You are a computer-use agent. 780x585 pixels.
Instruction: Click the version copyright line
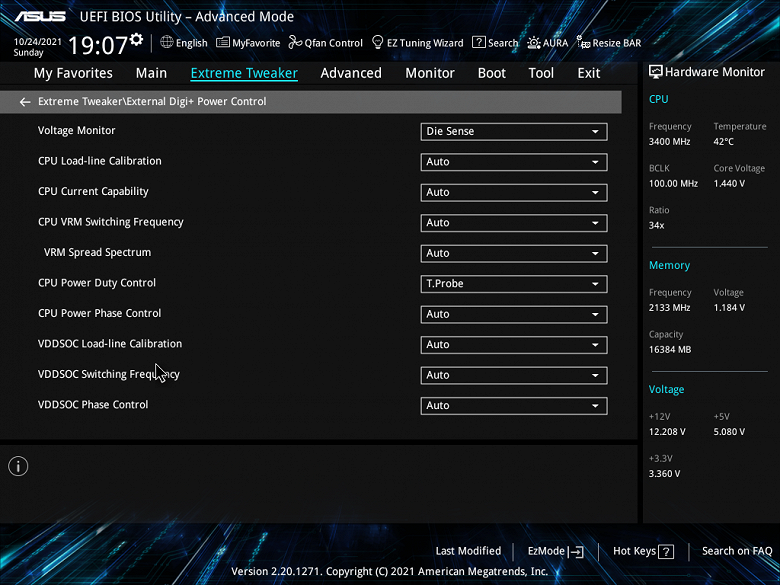(x=390, y=572)
